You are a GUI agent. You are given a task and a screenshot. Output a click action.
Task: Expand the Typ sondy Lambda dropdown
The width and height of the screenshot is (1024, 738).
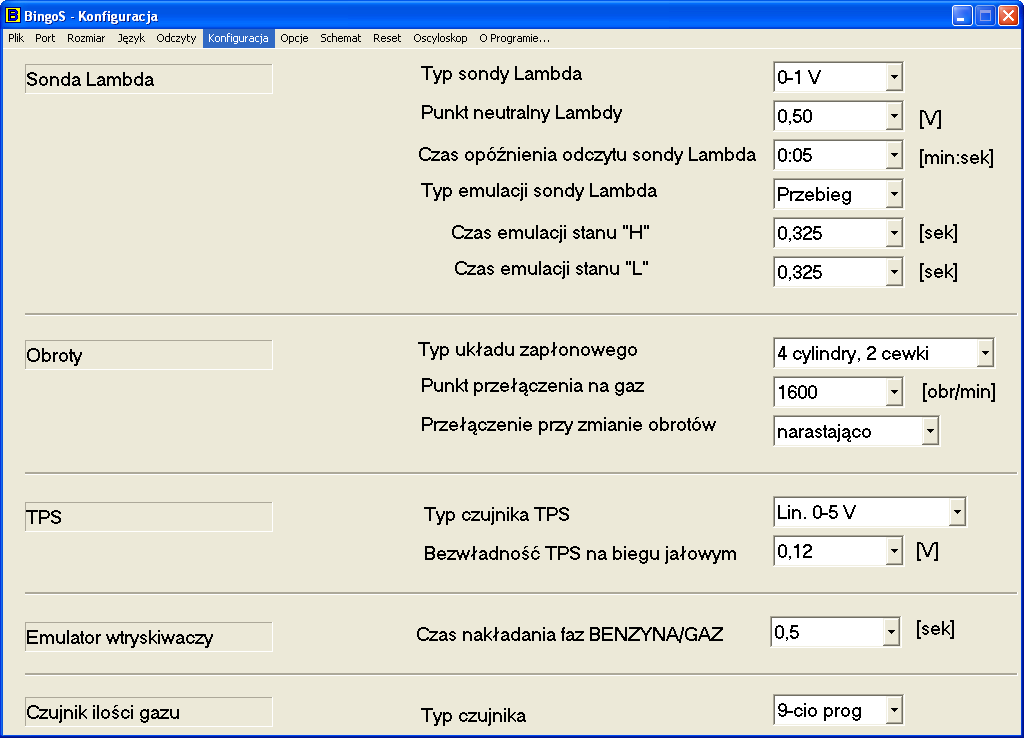coord(894,78)
